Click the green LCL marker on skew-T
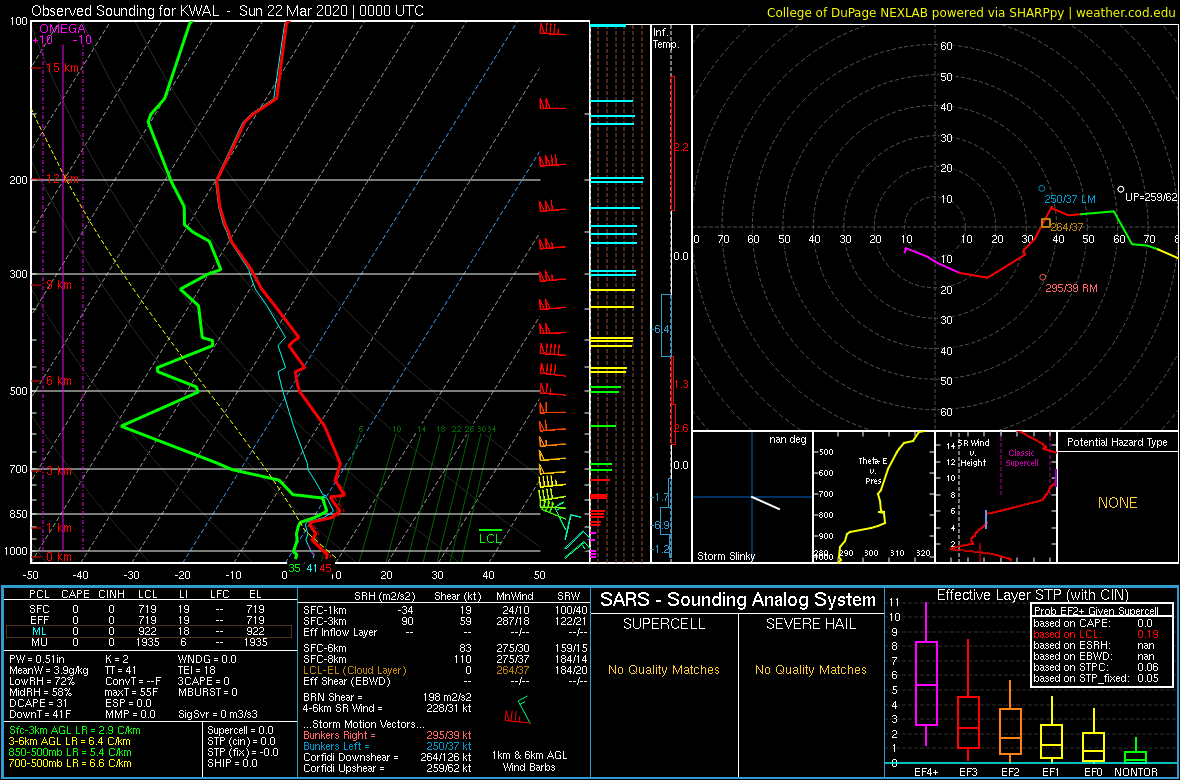 pyautogui.click(x=490, y=537)
